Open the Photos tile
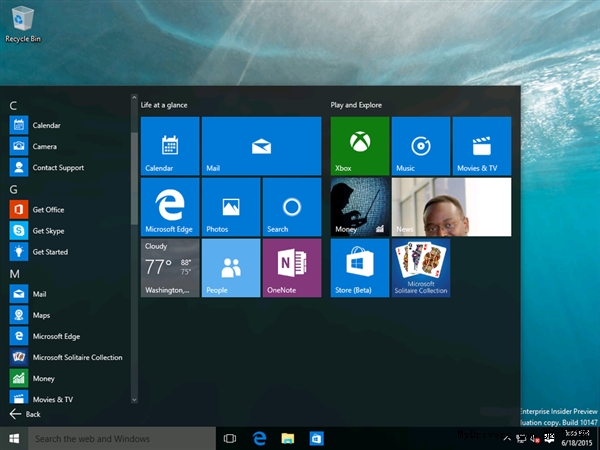Viewport: 600px width, 450px height. tap(231, 207)
